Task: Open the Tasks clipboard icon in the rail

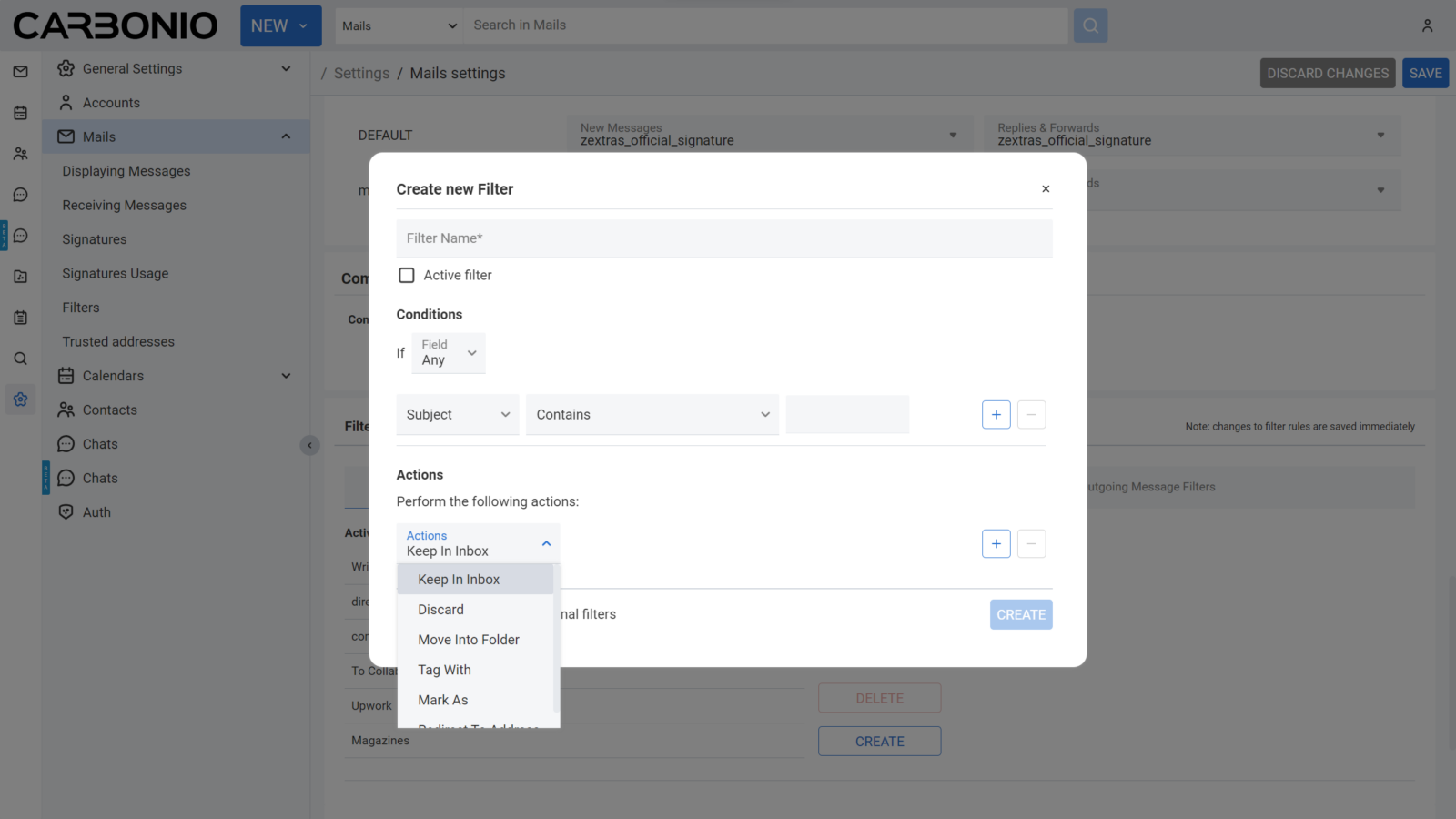Action: [20, 317]
